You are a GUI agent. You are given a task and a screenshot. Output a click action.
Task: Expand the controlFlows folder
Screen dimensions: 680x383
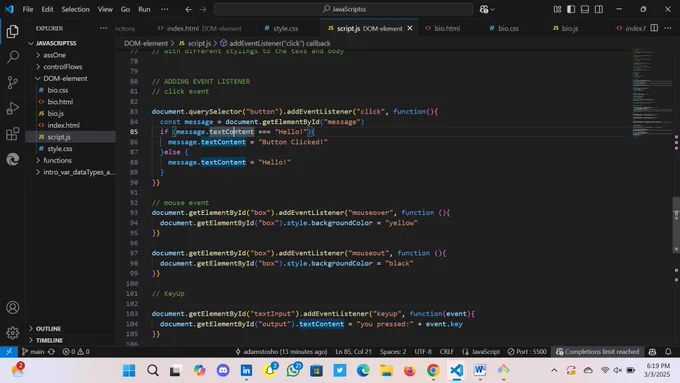[x=62, y=67]
